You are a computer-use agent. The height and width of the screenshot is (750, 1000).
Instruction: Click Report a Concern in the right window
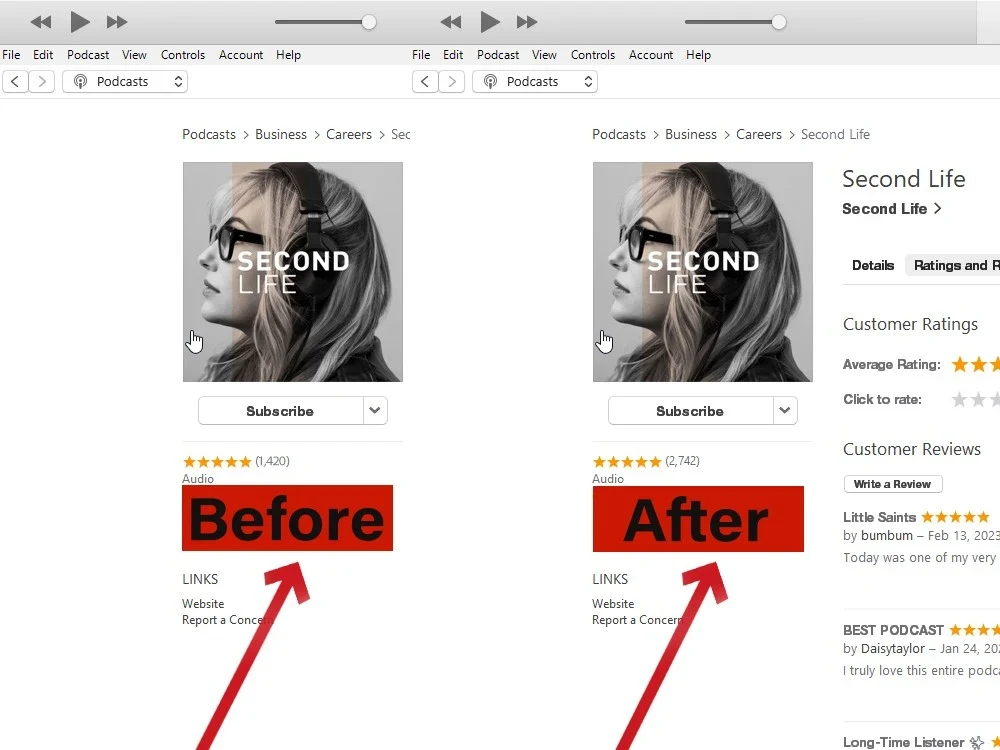[638, 620]
